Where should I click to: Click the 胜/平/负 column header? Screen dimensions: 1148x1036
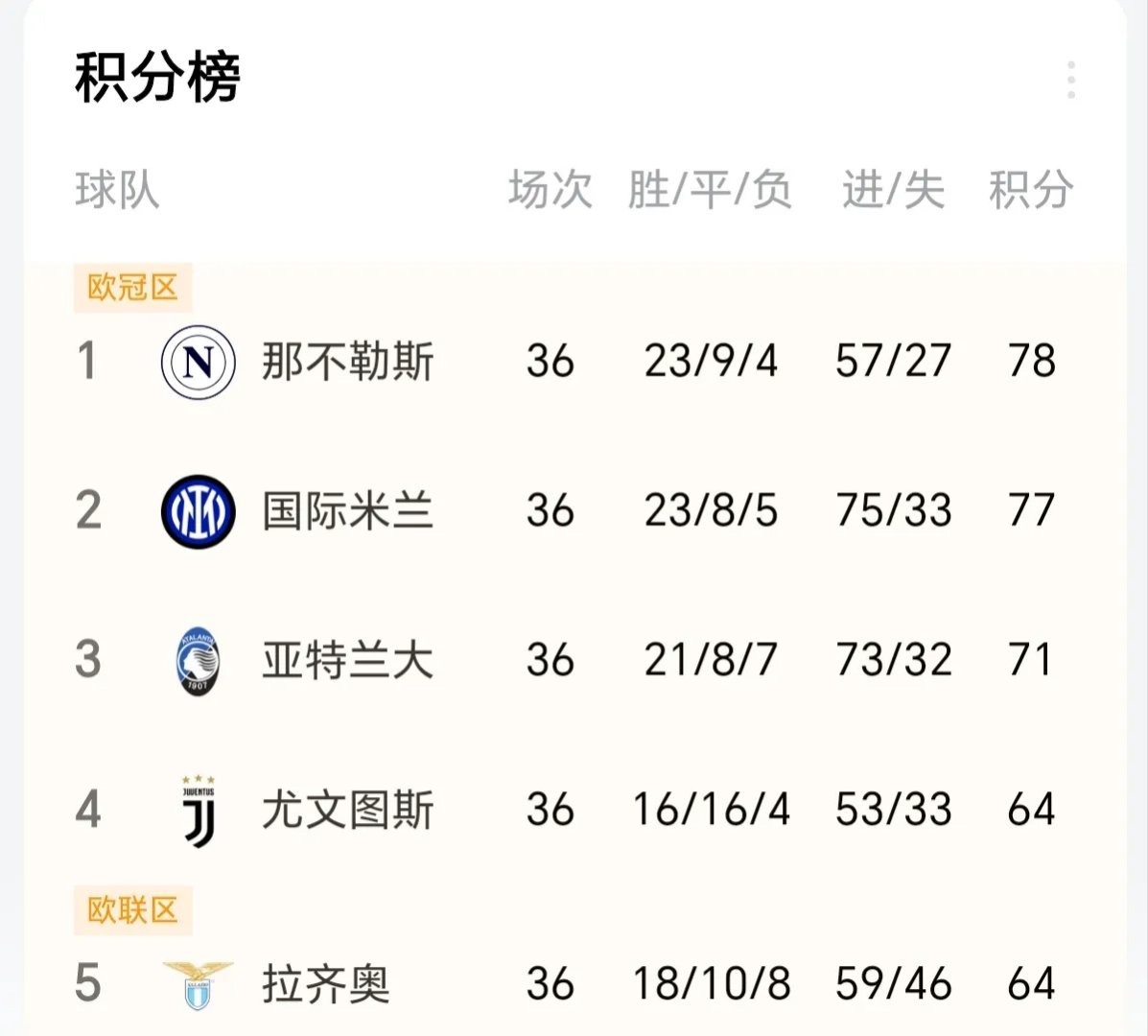tap(710, 189)
